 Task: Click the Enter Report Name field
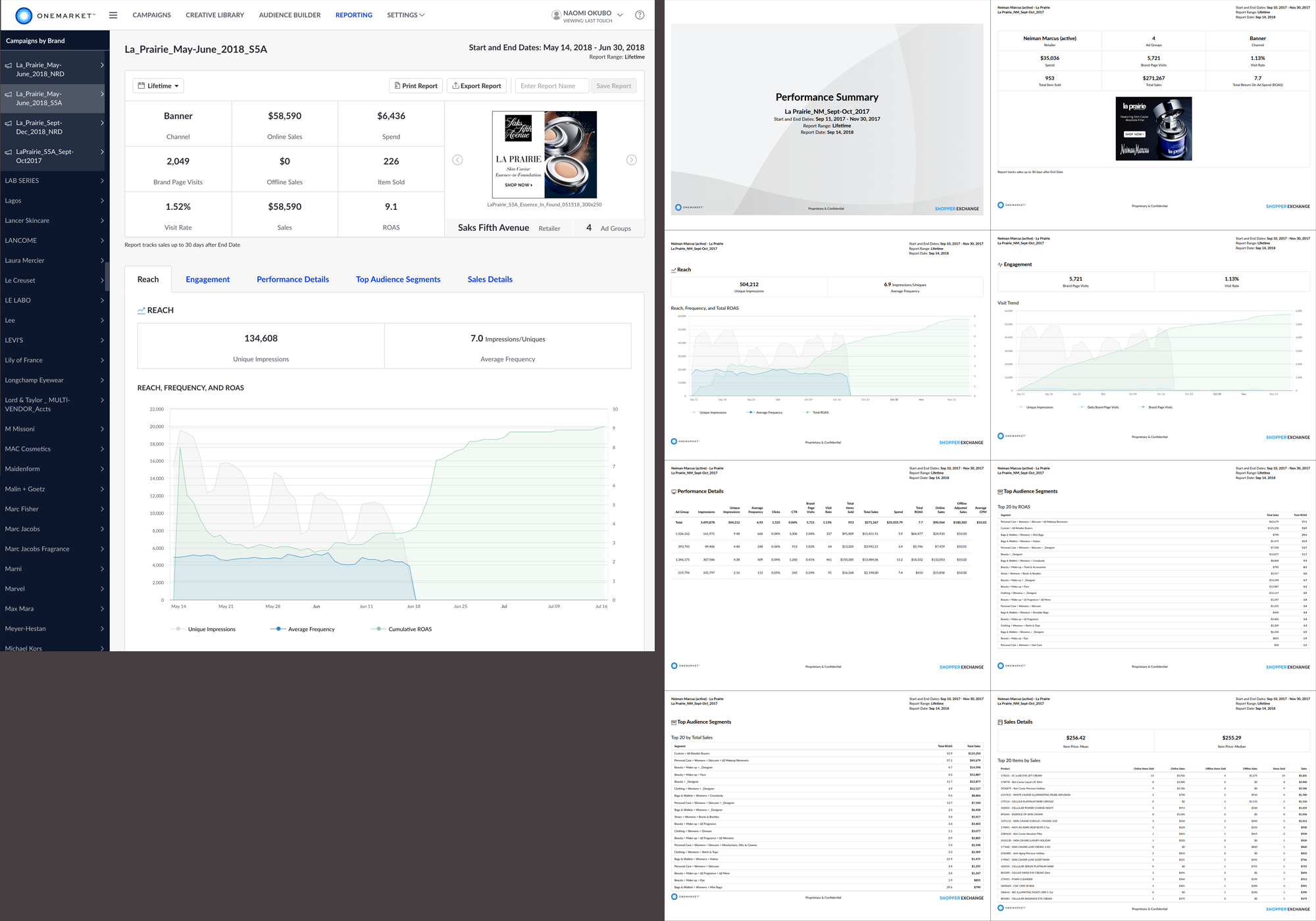552,86
